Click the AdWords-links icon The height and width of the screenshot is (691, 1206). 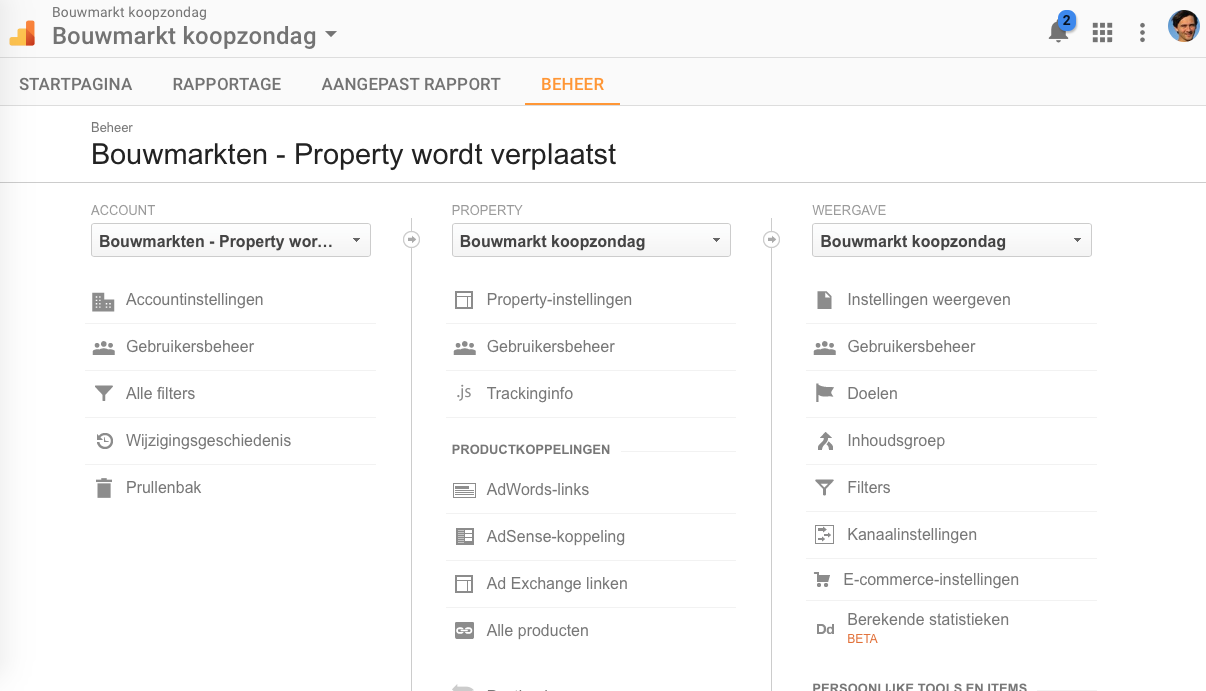click(x=464, y=490)
